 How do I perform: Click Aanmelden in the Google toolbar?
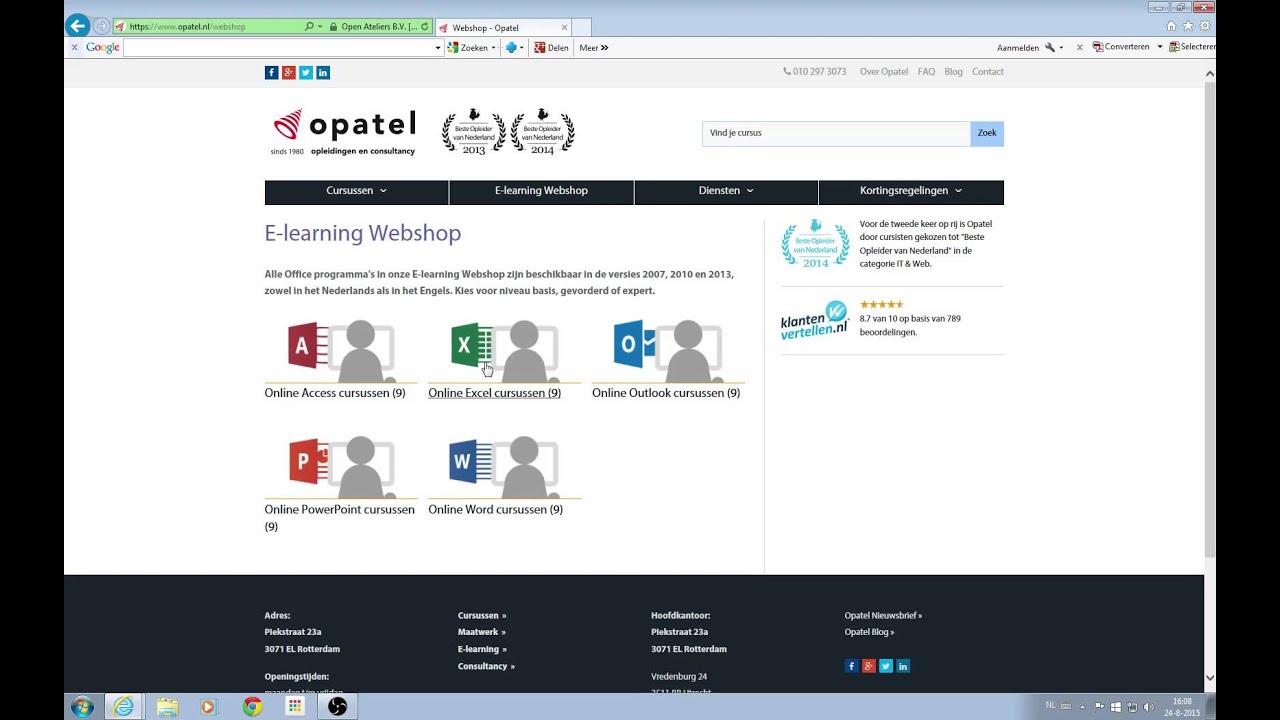(x=1018, y=47)
